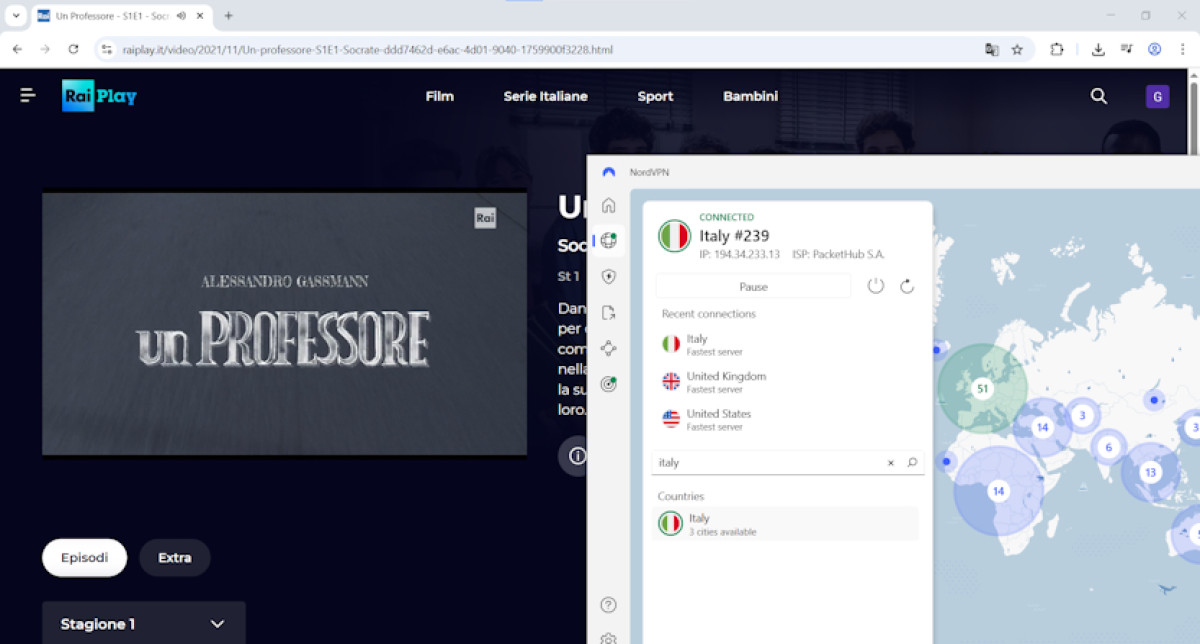Open NordVPN settings gear icon
Image resolution: width=1200 pixels, height=644 pixels.
pos(608,638)
